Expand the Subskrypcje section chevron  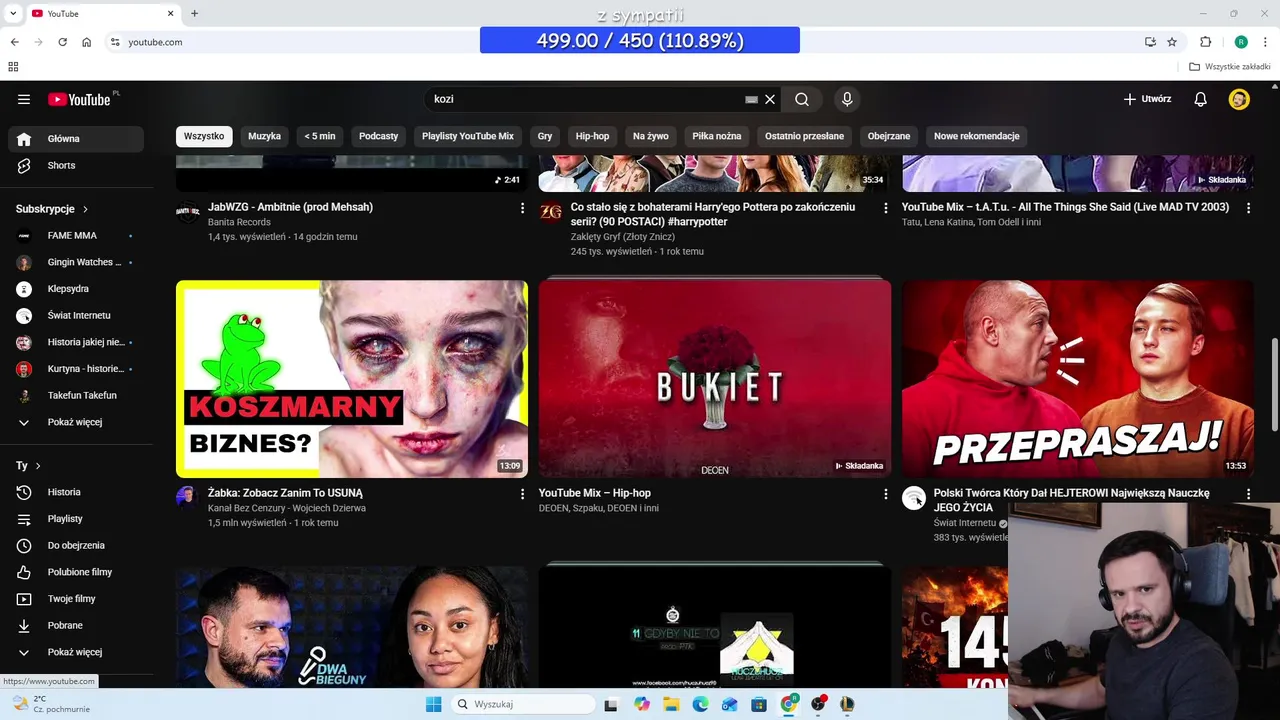coord(85,209)
